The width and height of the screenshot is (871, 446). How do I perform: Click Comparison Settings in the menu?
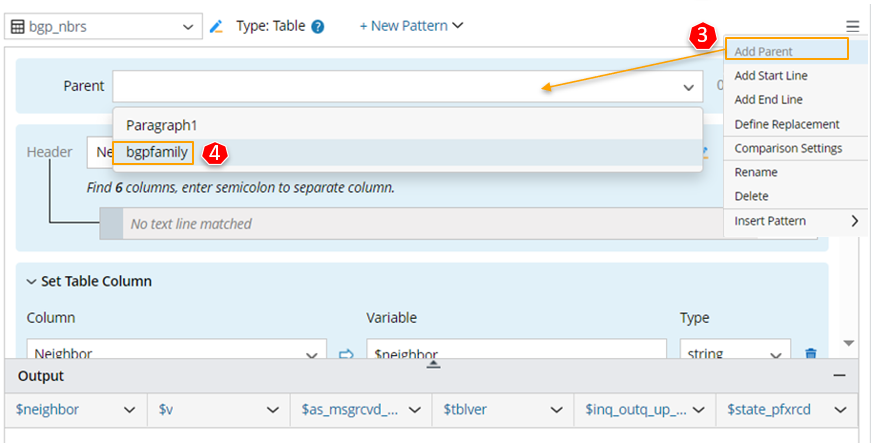(x=788, y=148)
